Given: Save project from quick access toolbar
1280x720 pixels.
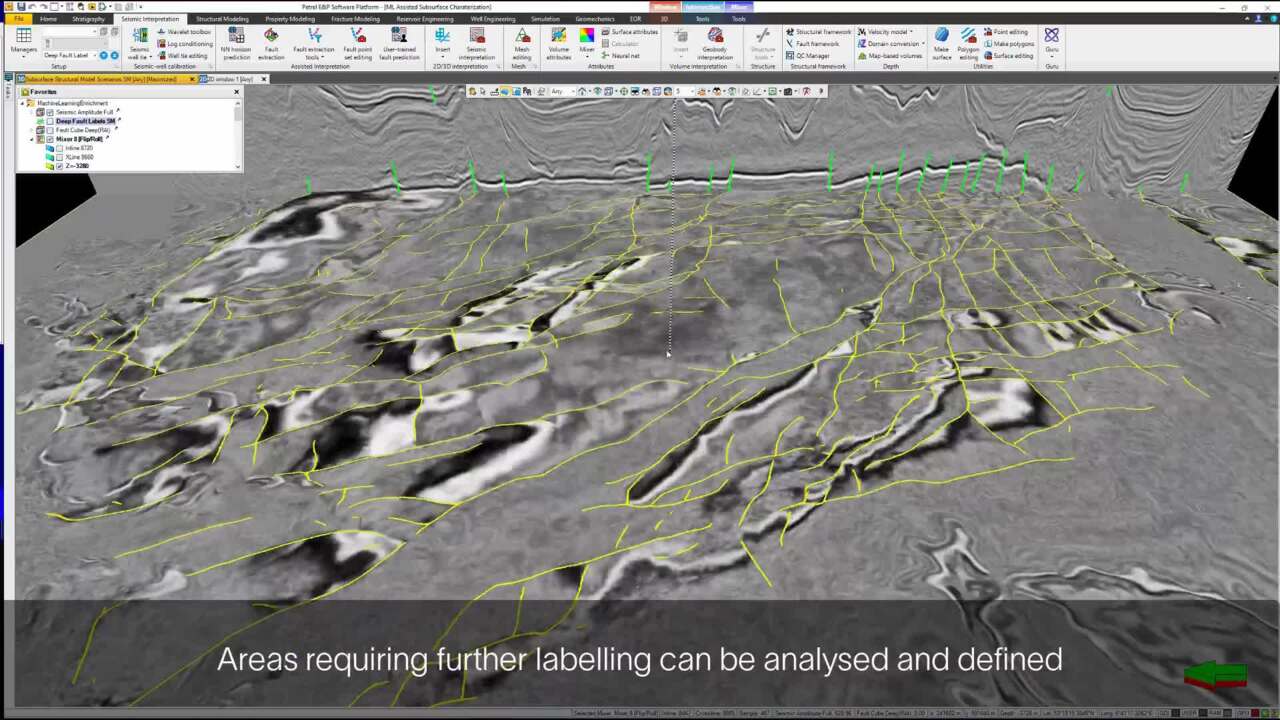Looking at the screenshot, I should 21,7.
